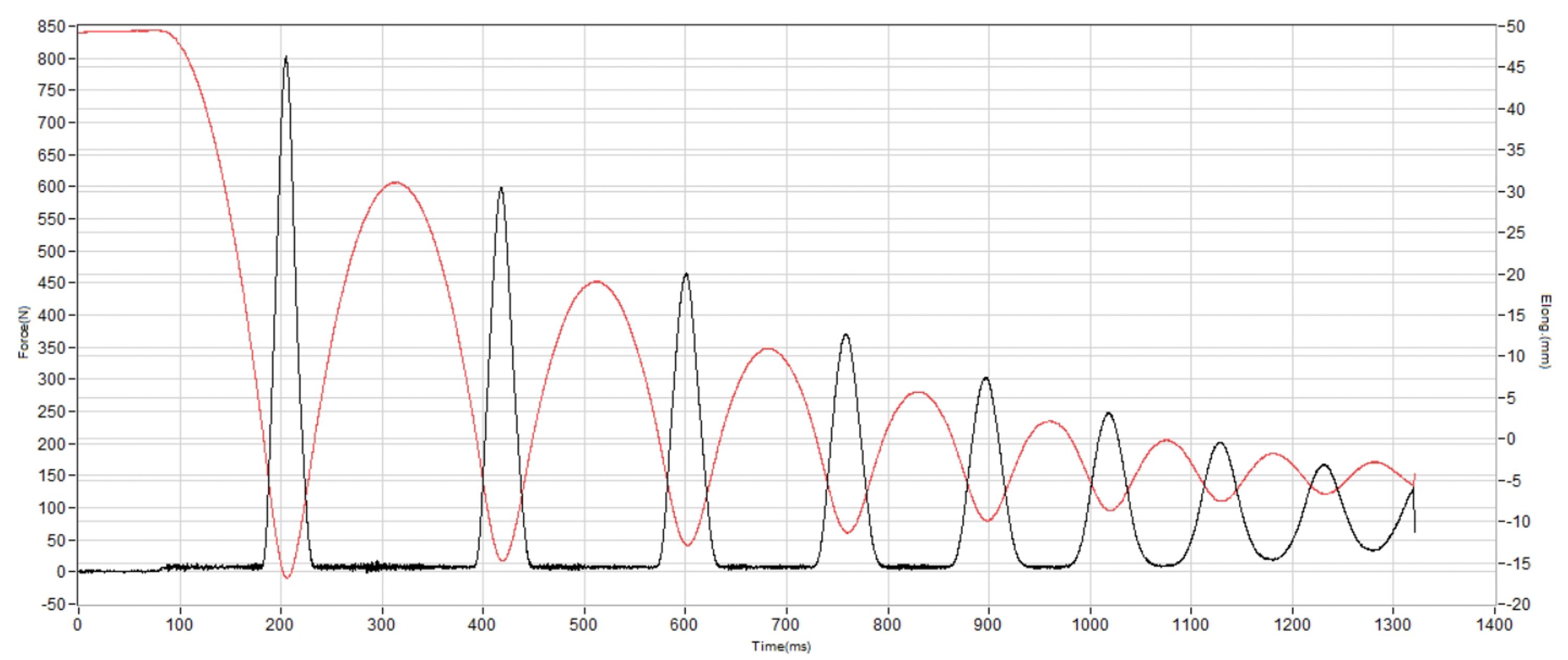Click the 850 tick label on the force axis
This screenshot has height=660, width=1568.
coord(51,27)
